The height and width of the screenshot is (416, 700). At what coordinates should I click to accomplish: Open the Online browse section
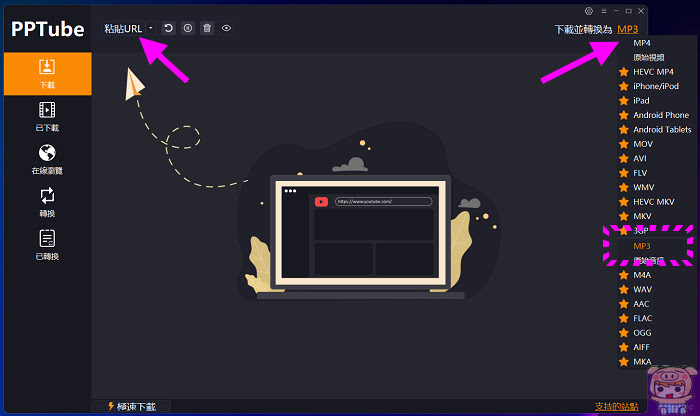click(47, 159)
